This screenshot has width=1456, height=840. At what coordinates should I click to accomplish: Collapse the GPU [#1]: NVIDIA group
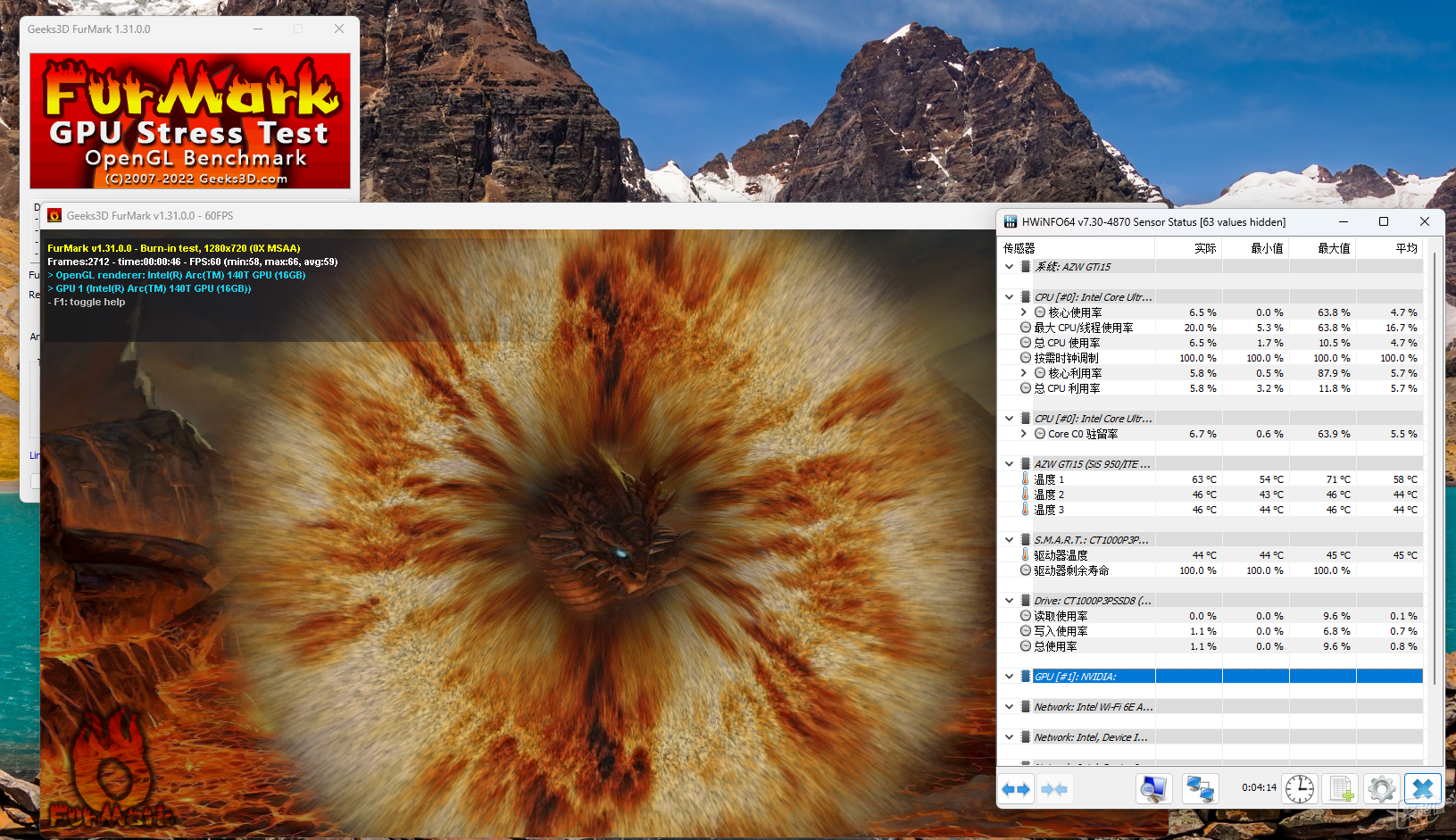point(1010,677)
